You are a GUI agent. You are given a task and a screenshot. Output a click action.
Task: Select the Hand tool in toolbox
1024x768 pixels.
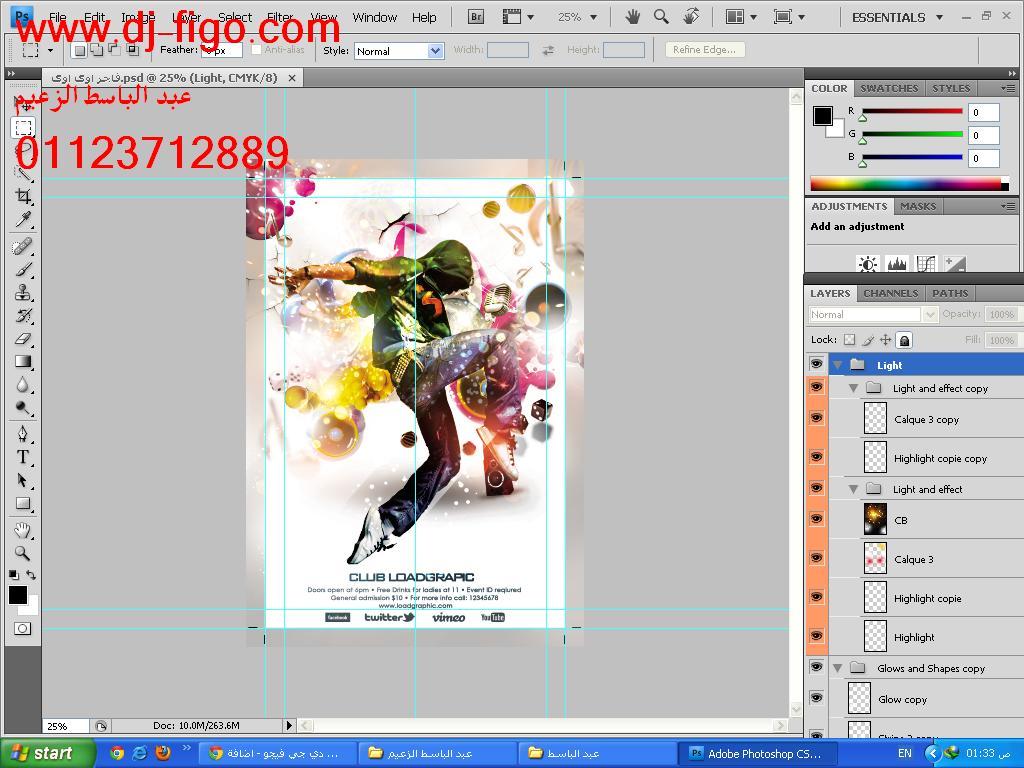tap(23, 530)
